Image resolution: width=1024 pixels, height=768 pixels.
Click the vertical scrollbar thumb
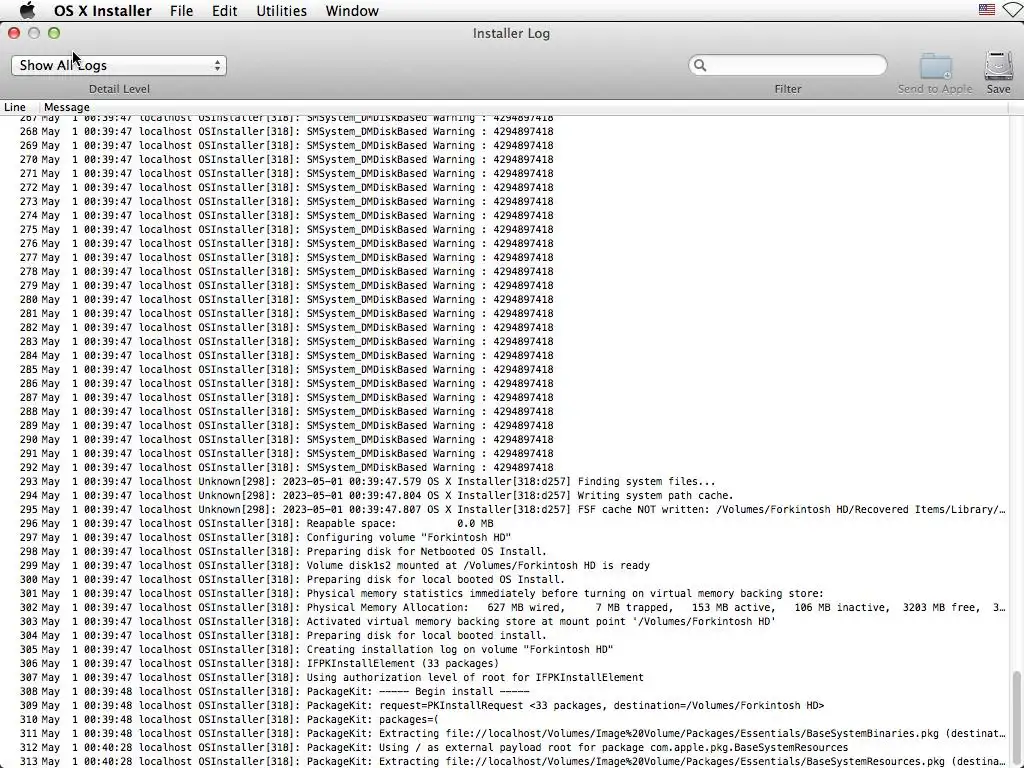click(1016, 718)
